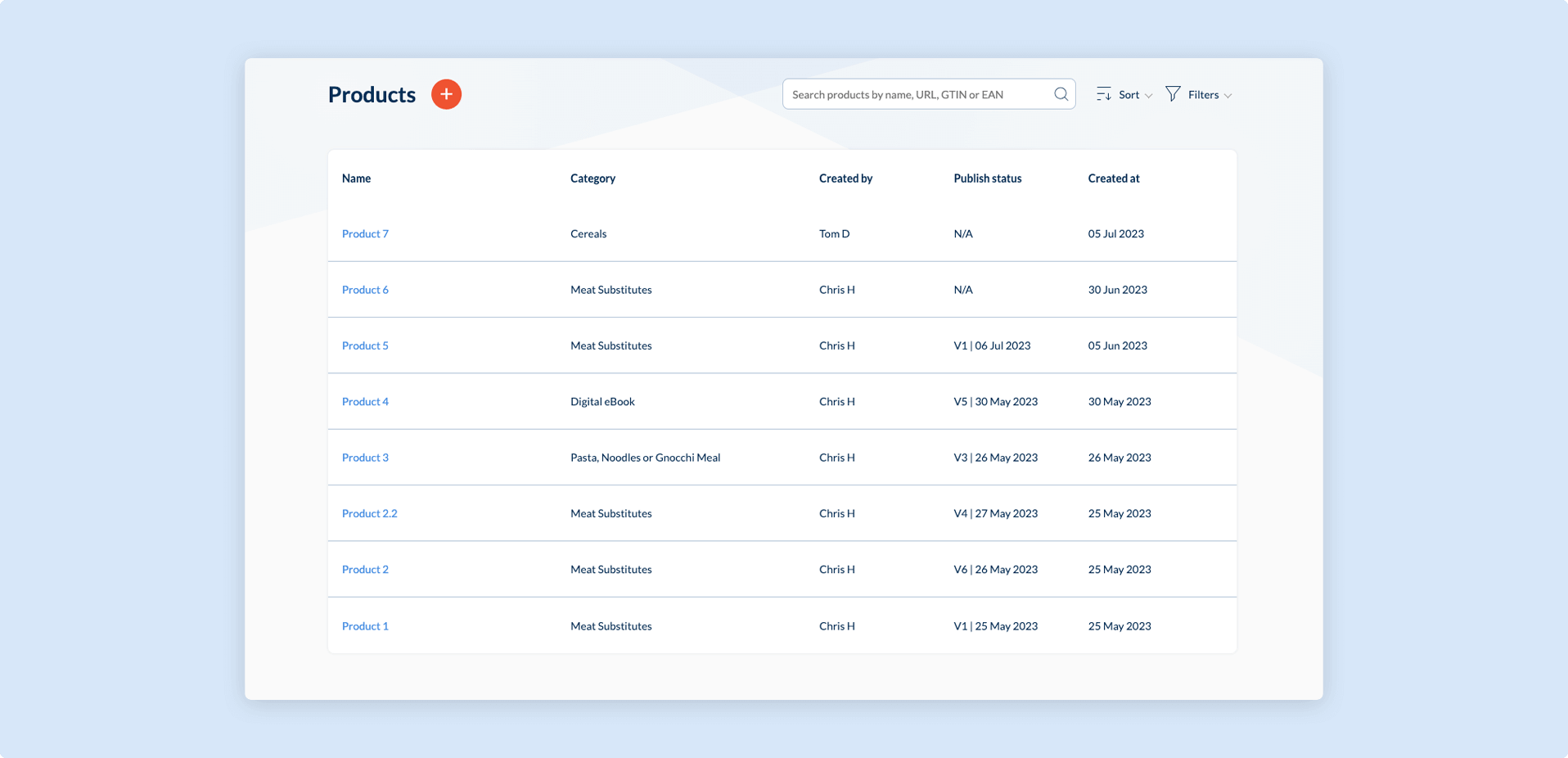
Task: Select the Cereals category cell
Action: click(588, 234)
